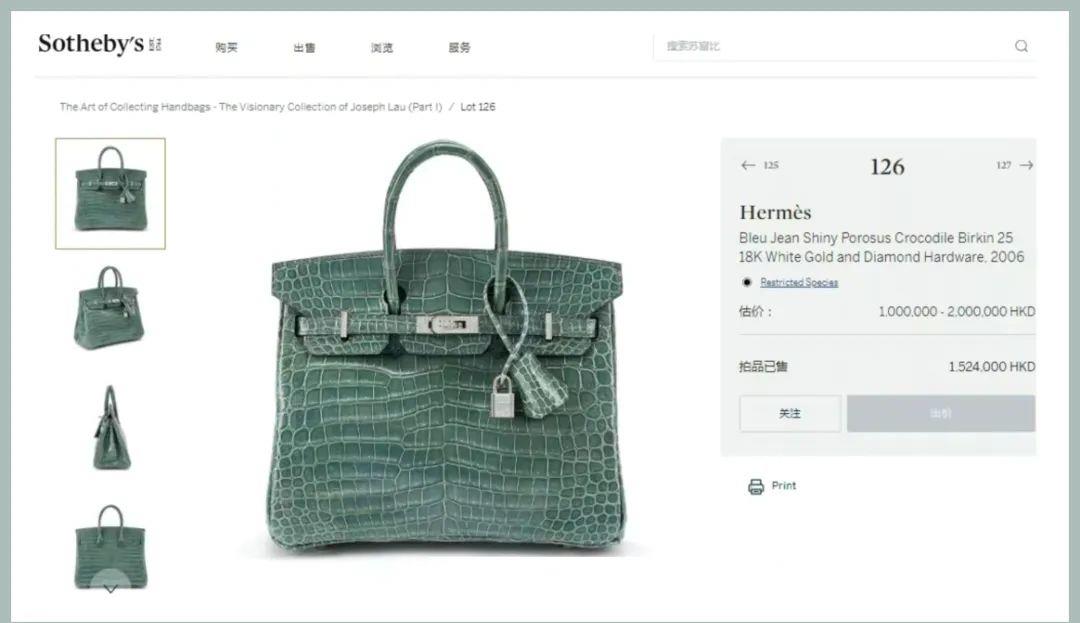Click the Restricted Species black dot icon
1080x623 pixels.
click(x=747, y=282)
